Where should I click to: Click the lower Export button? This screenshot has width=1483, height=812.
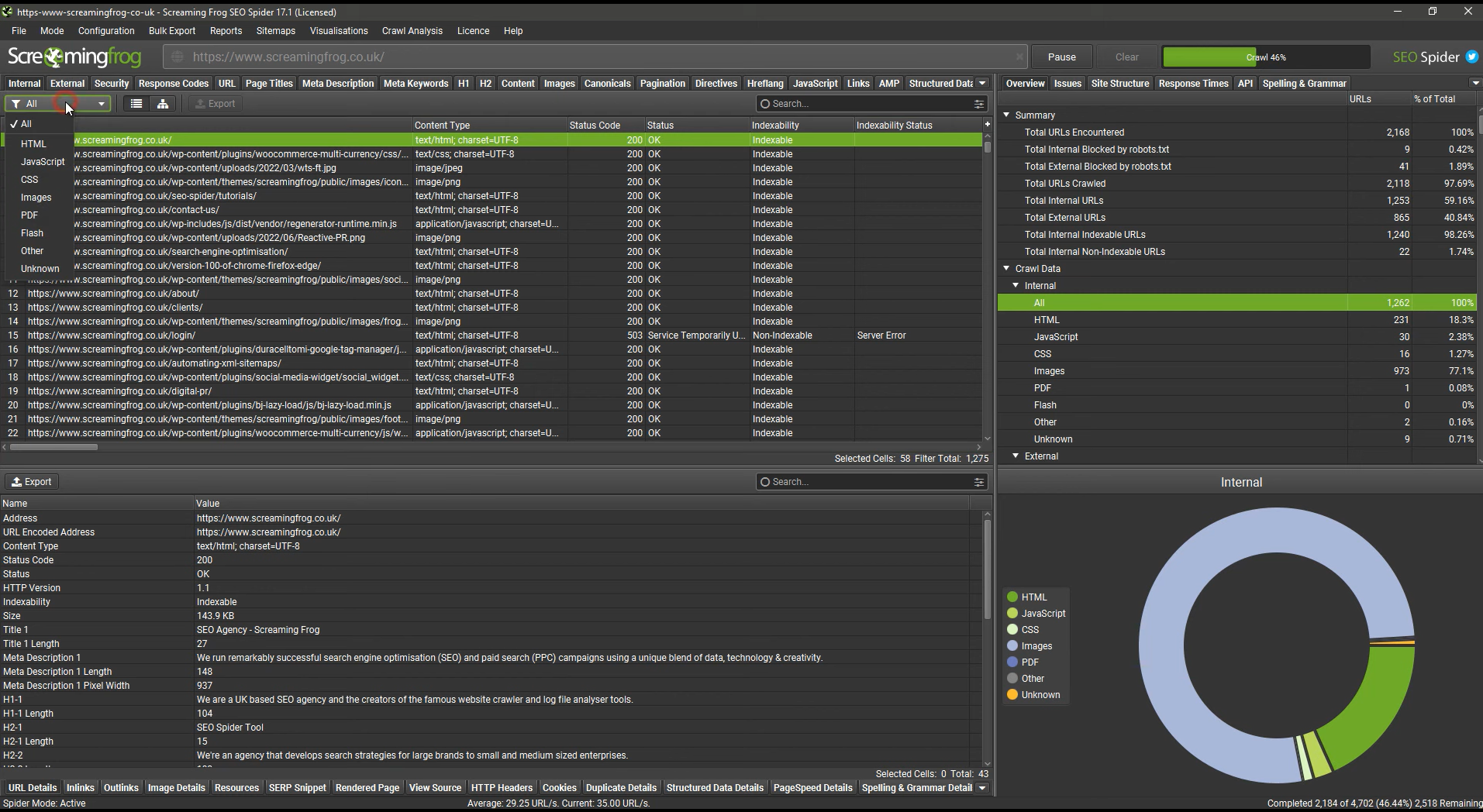[x=32, y=482]
